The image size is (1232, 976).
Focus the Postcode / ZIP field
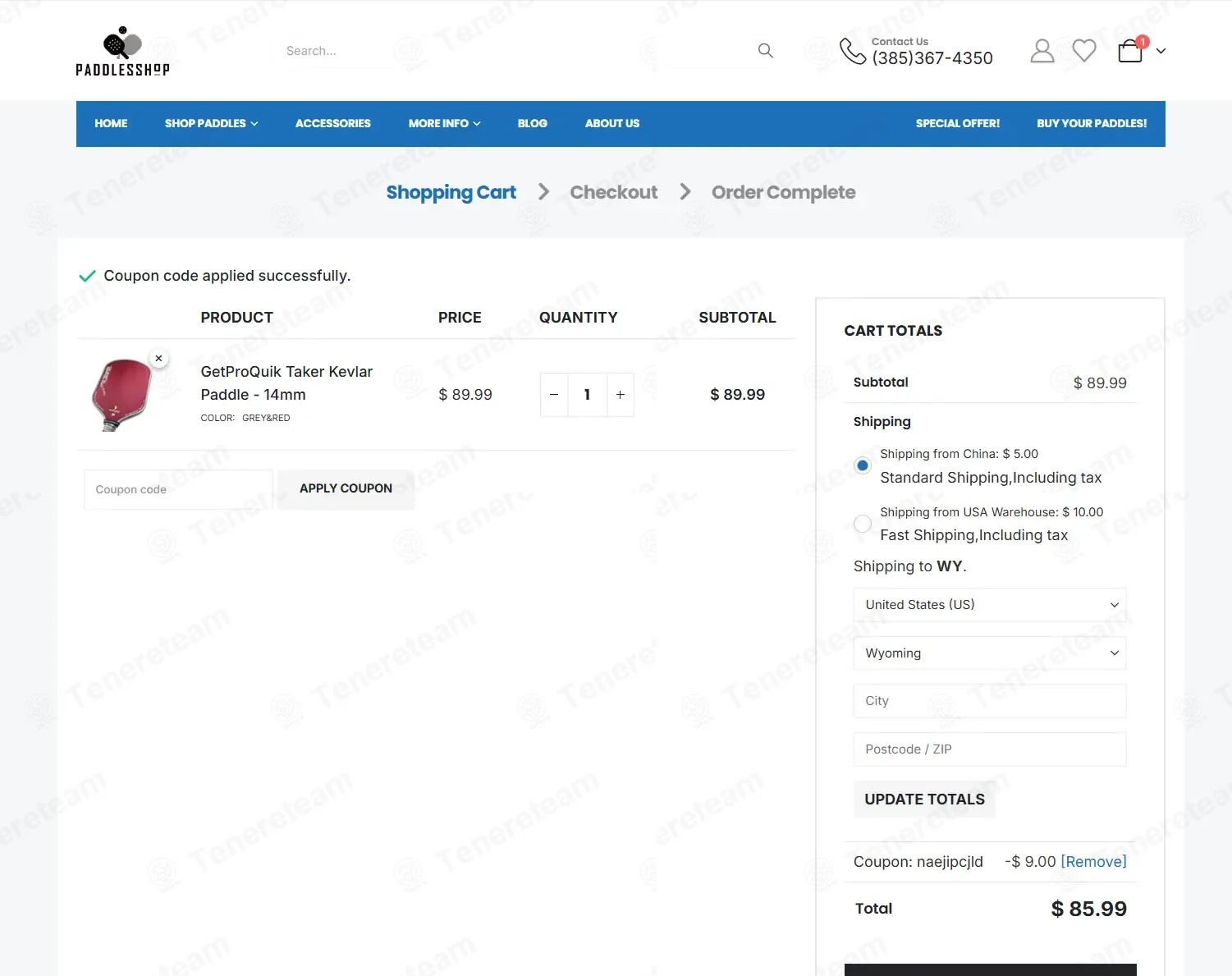990,749
